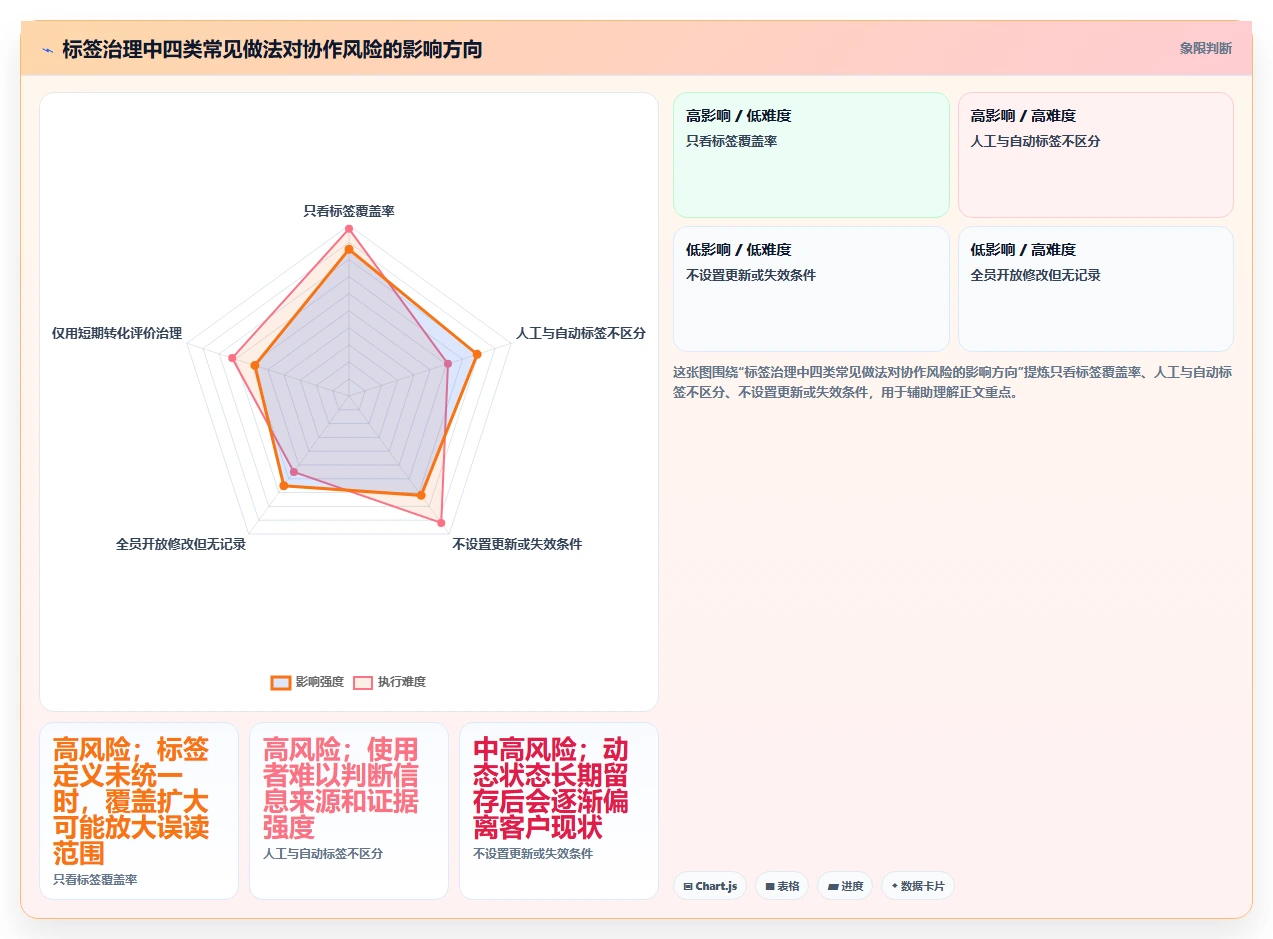Image resolution: width=1273 pixels, height=939 pixels.
Task: Select the 高影响 / 高难度 quadrant card
Action: click(1096, 155)
